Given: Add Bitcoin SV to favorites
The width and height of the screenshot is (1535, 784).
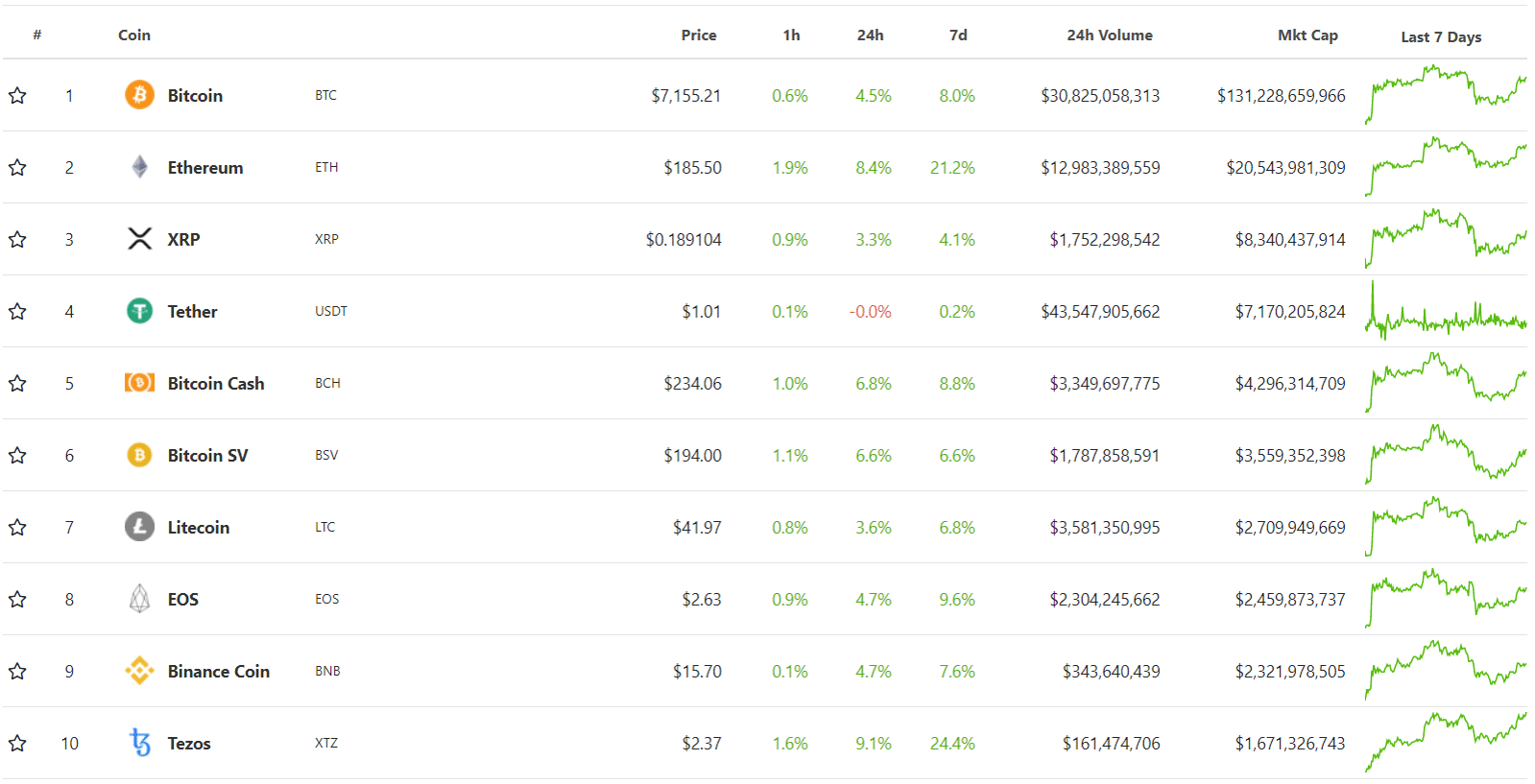Looking at the screenshot, I should click(17, 455).
